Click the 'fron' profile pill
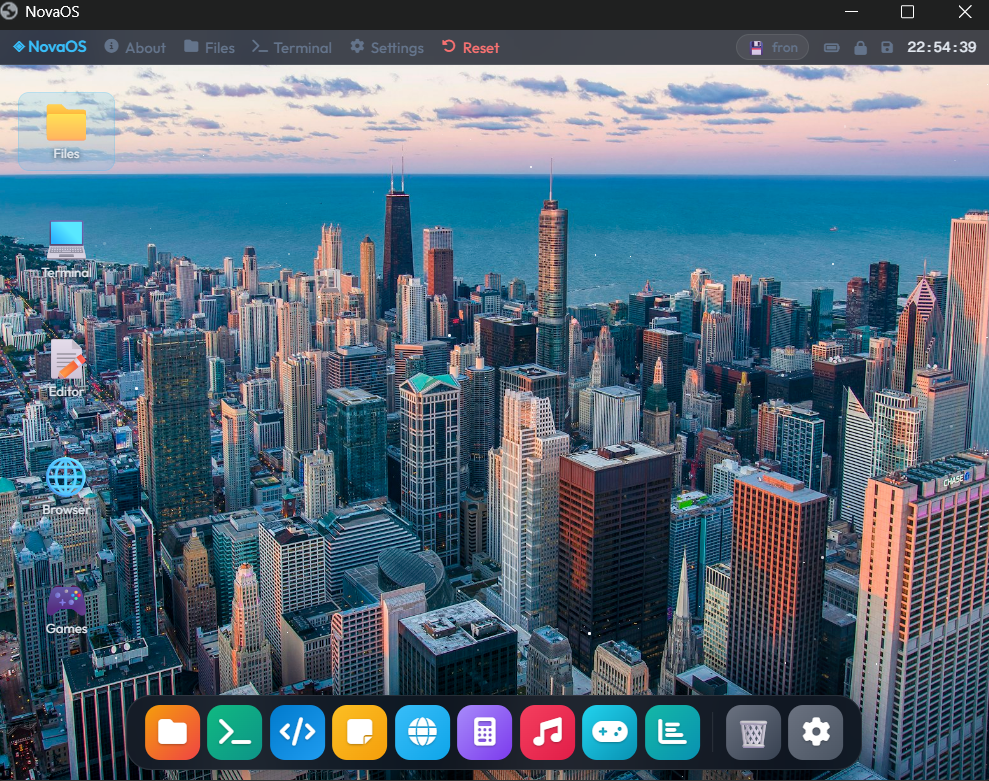 (x=773, y=47)
